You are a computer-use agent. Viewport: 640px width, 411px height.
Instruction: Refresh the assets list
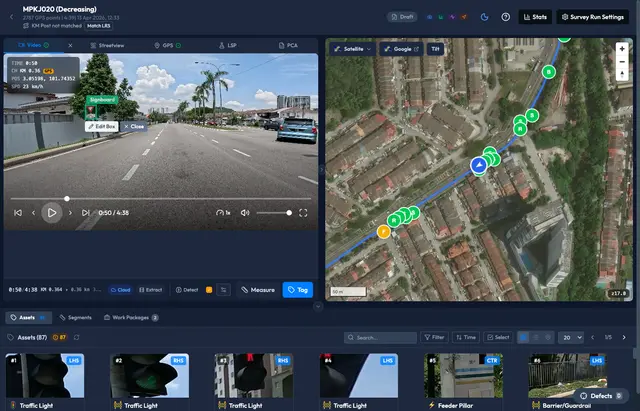click(x=76, y=338)
